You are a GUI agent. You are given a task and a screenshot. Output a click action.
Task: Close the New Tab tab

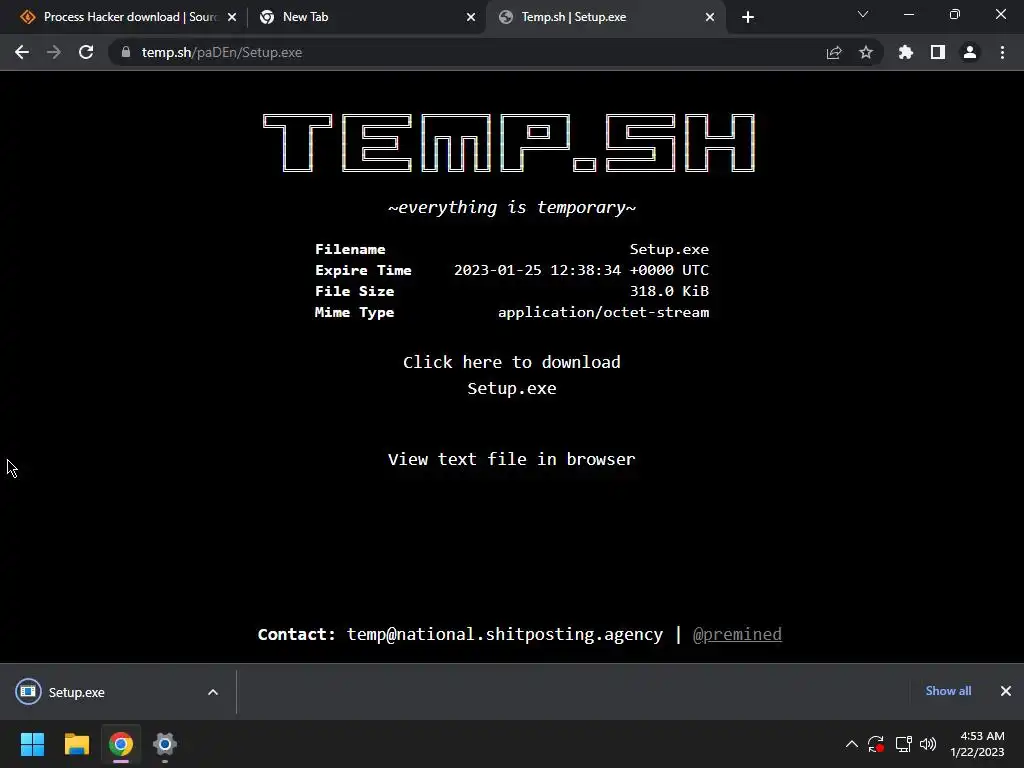click(x=471, y=17)
